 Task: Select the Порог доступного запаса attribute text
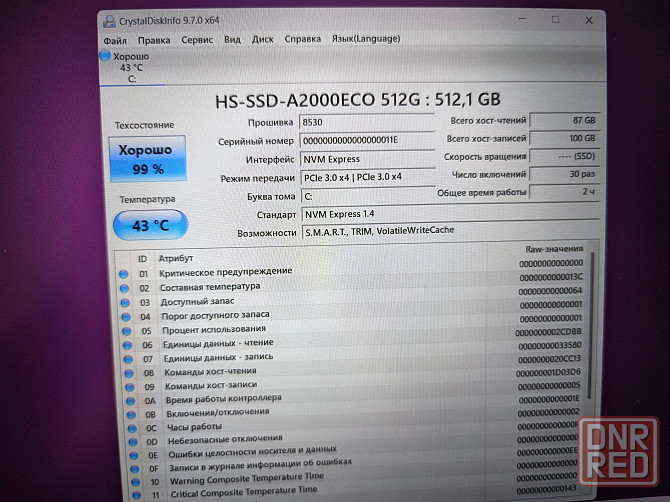coord(215,315)
